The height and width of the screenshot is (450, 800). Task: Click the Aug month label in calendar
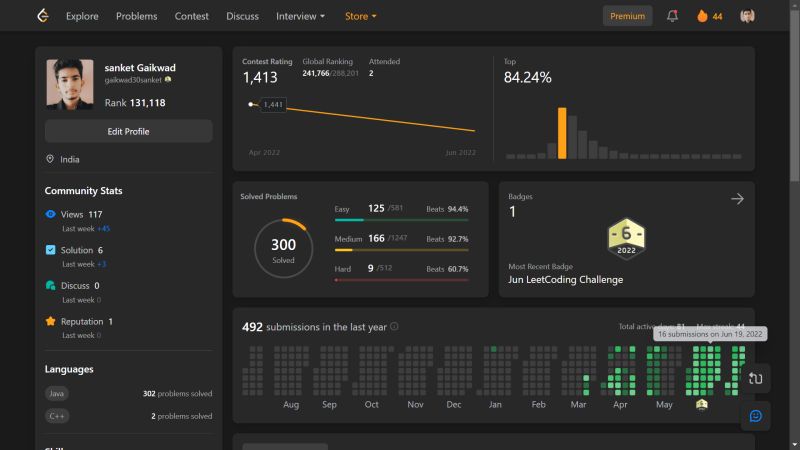click(x=291, y=405)
